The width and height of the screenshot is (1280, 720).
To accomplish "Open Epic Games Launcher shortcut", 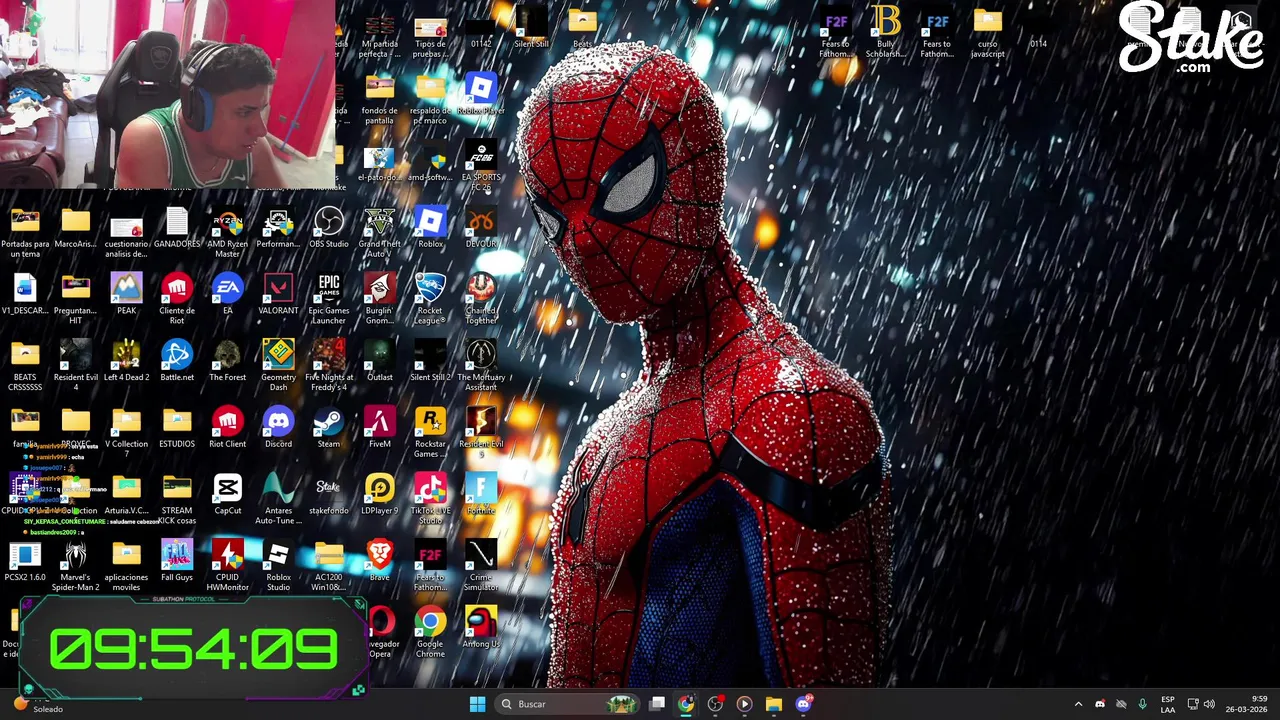I will coord(329,299).
